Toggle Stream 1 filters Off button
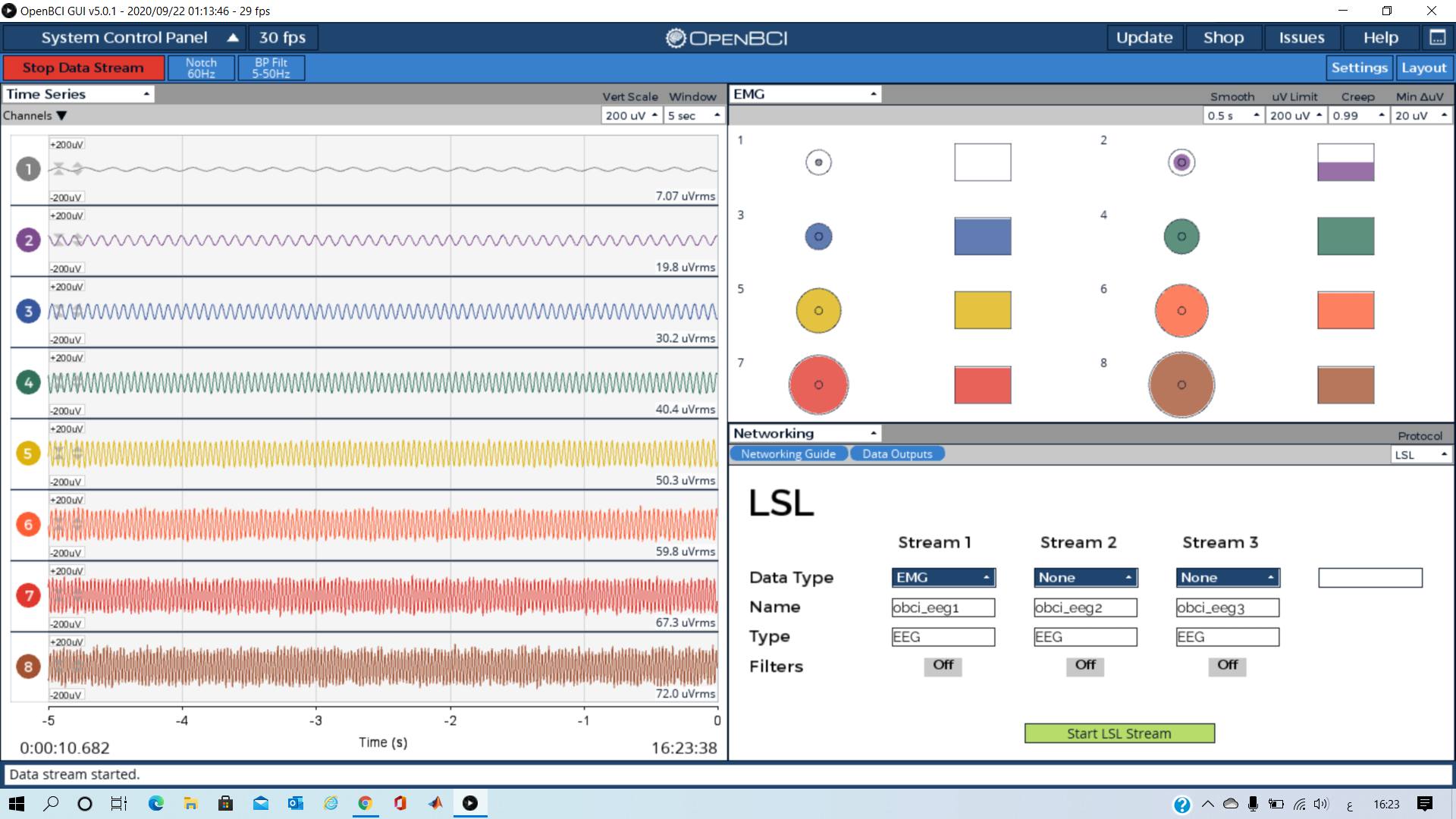The height and width of the screenshot is (819, 1456). pyautogui.click(x=943, y=665)
